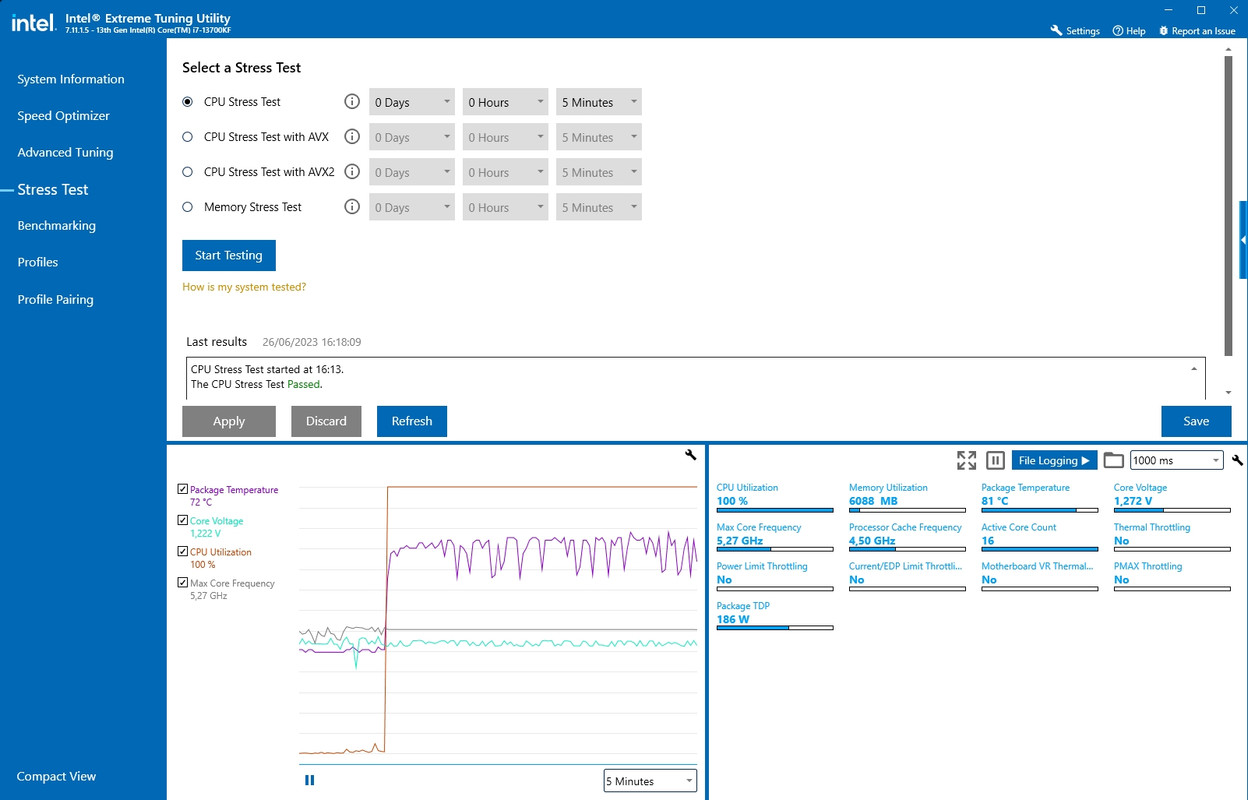Change graph time span 5 Minutes dropdown
1248x800 pixels.
click(x=650, y=781)
